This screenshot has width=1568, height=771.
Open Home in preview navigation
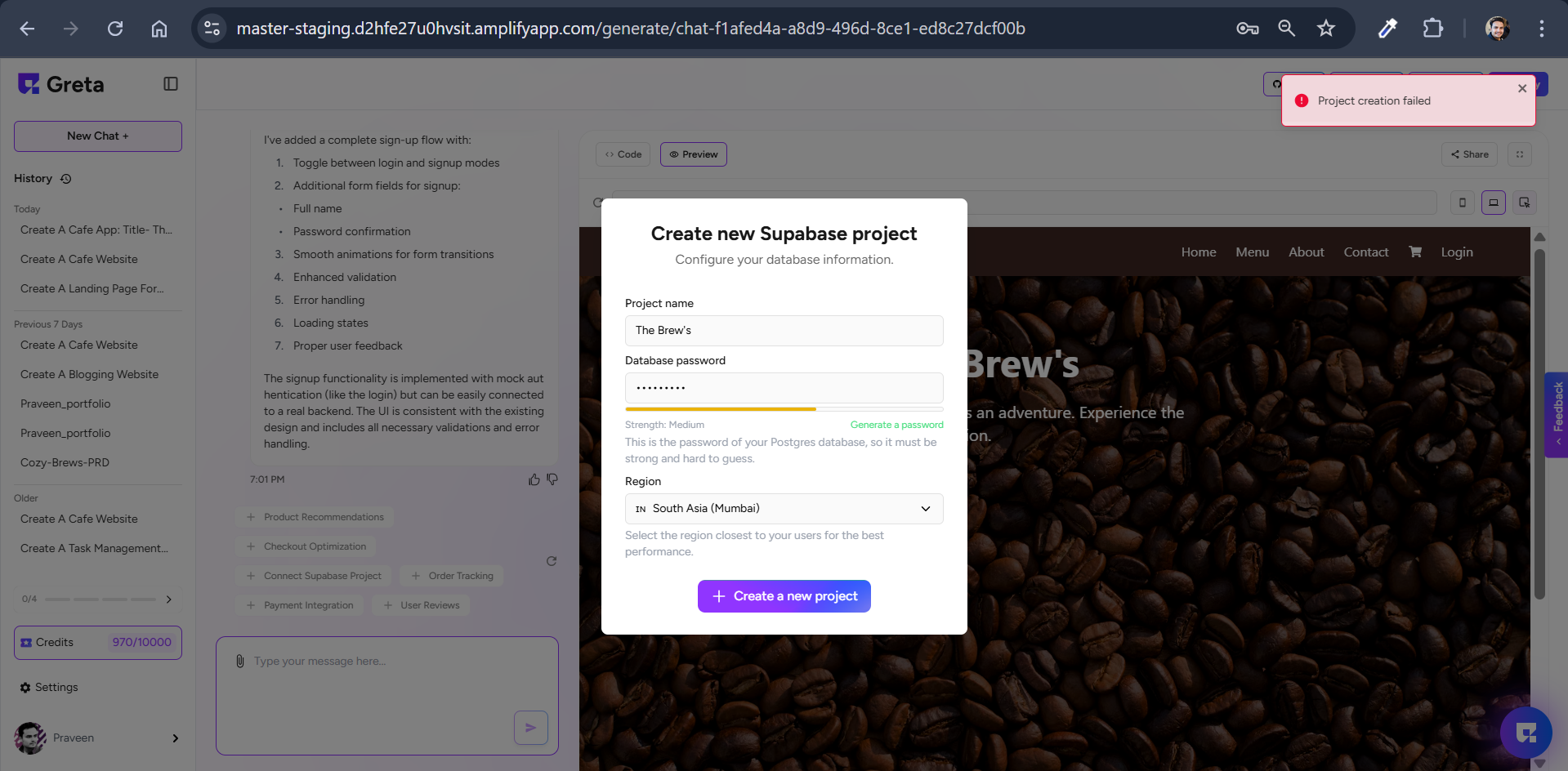click(x=1199, y=252)
